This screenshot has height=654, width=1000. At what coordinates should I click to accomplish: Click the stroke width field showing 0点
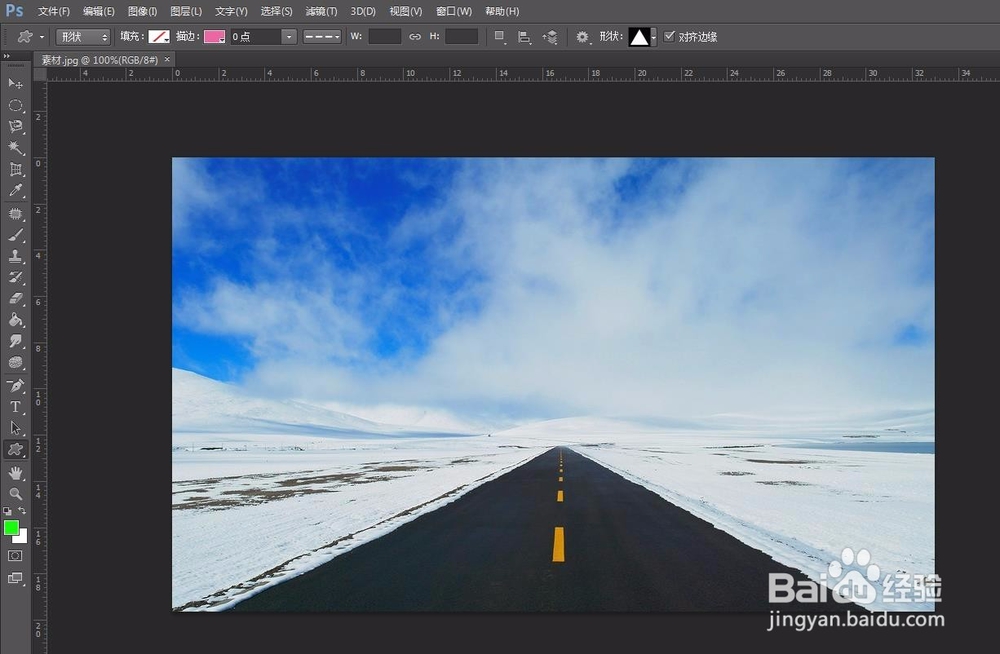tap(255, 37)
